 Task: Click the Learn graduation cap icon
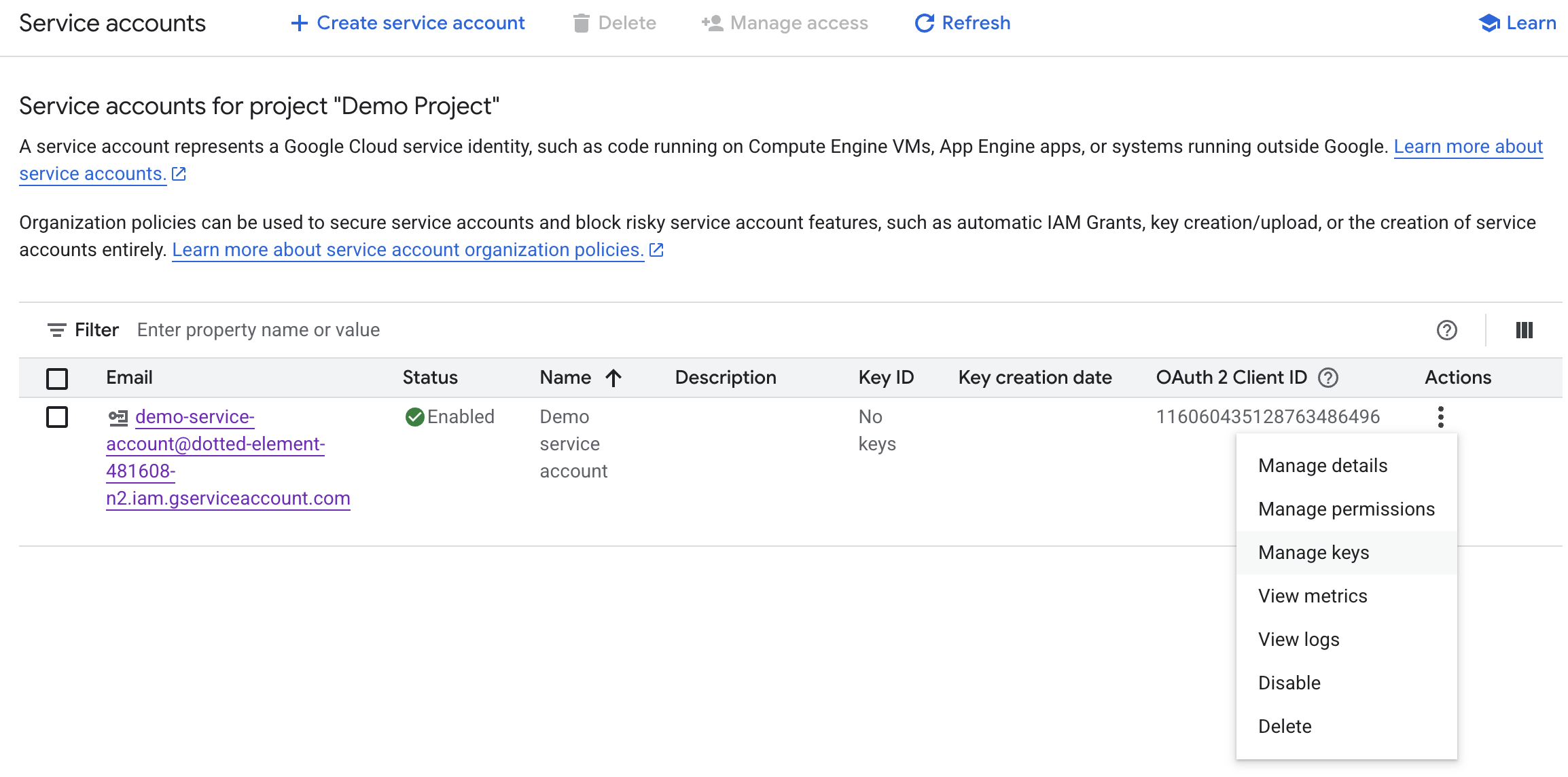(1489, 23)
